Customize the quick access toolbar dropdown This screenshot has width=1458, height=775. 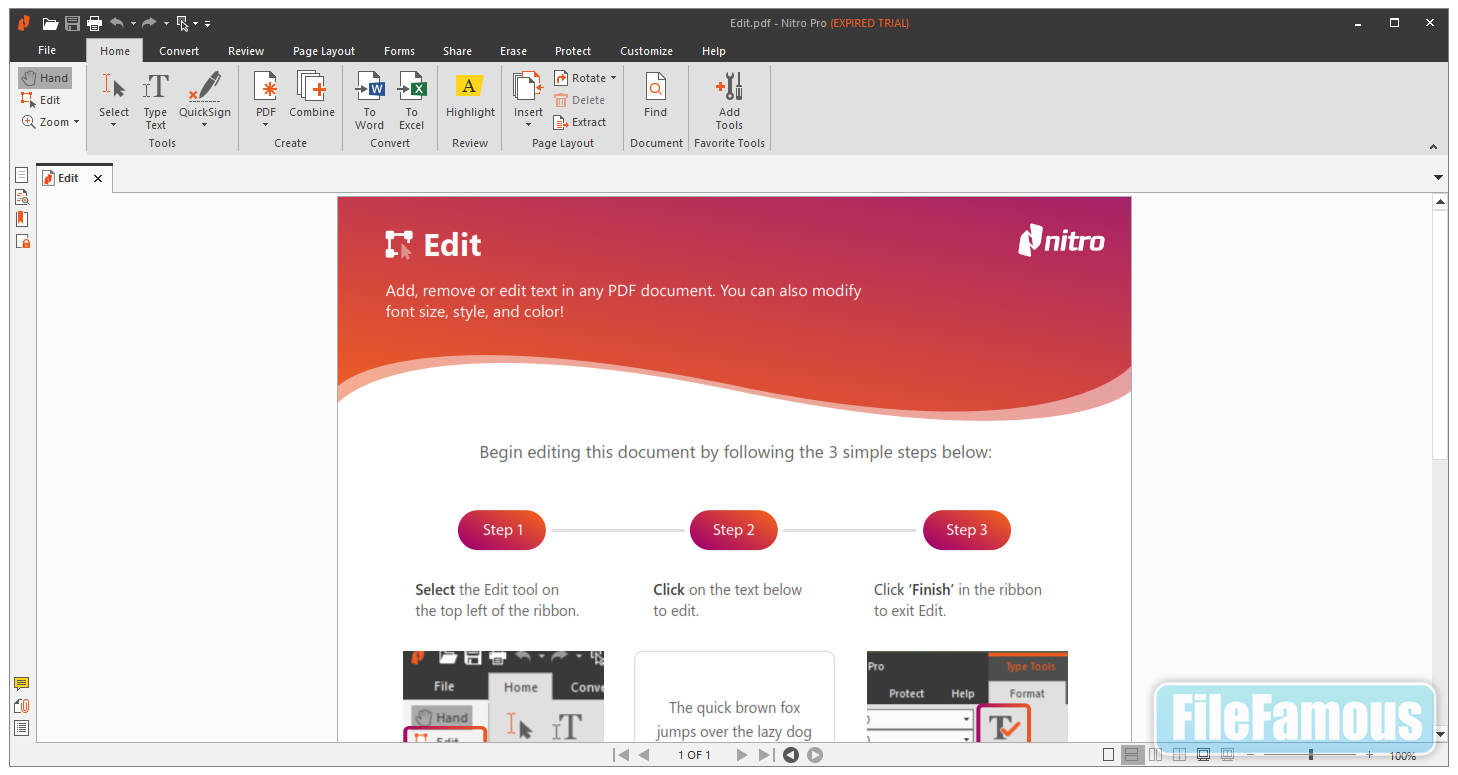(207, 23)
